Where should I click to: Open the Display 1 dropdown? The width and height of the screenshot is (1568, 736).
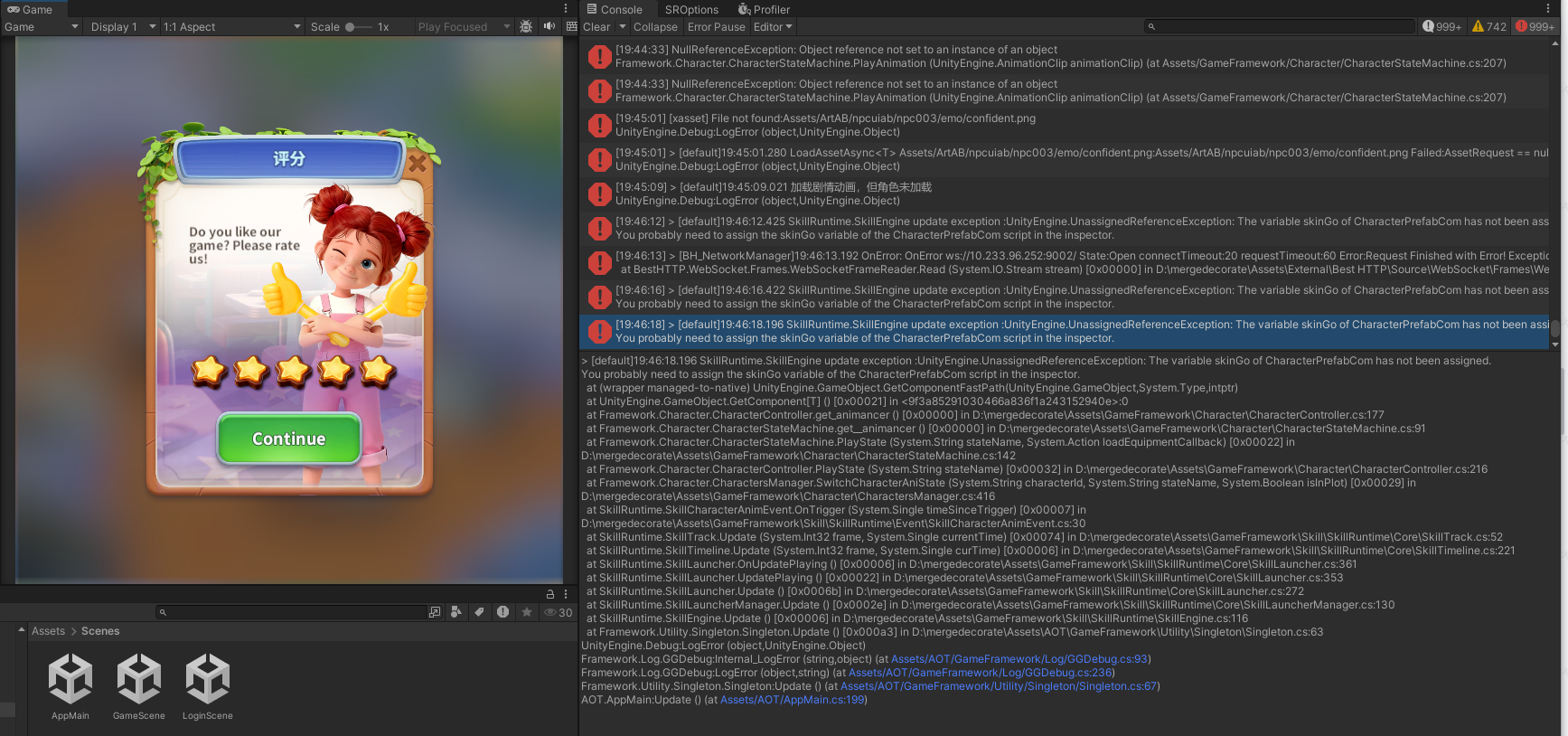click(123, 27)
